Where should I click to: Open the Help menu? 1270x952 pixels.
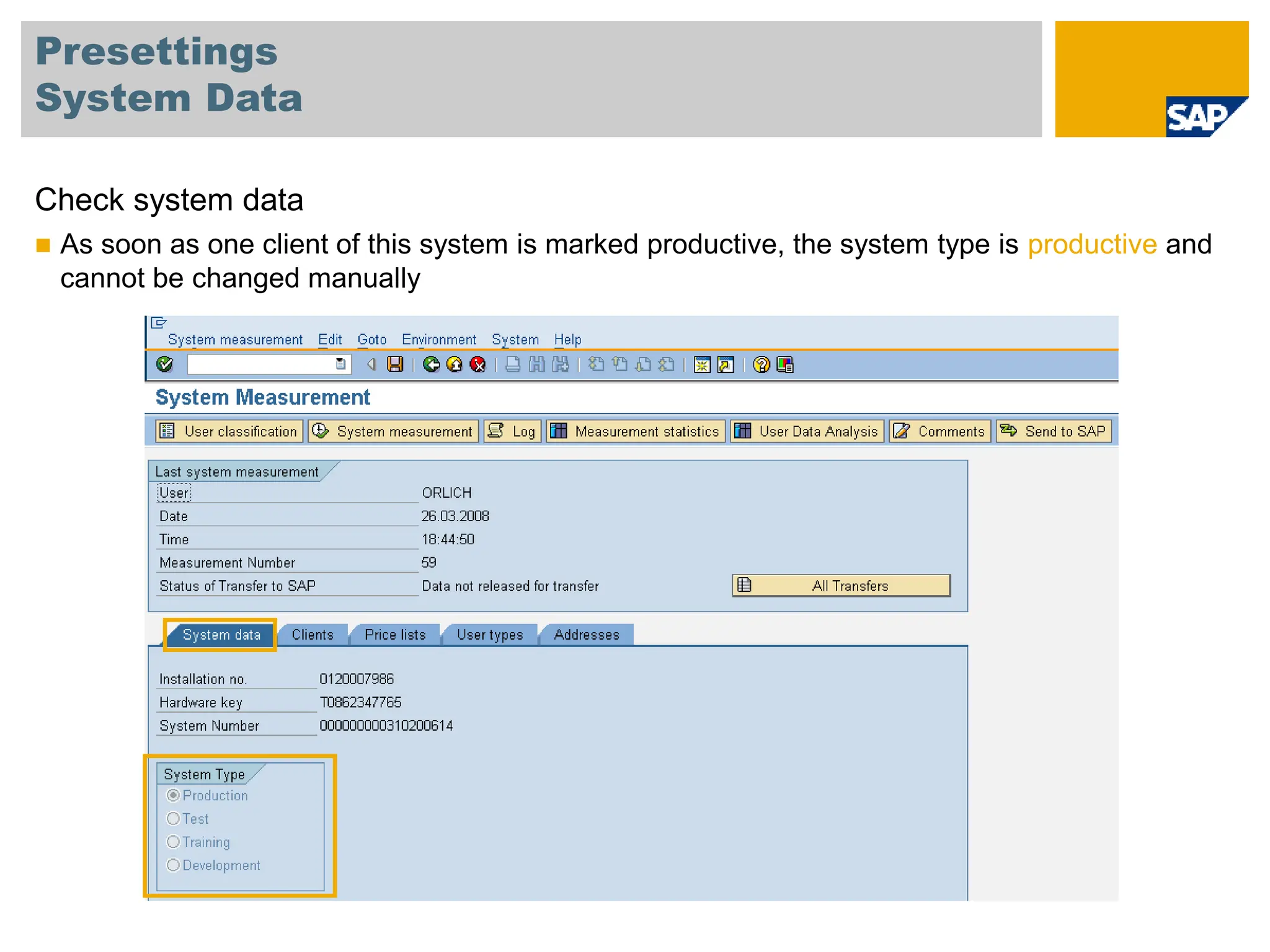(567, 340)
